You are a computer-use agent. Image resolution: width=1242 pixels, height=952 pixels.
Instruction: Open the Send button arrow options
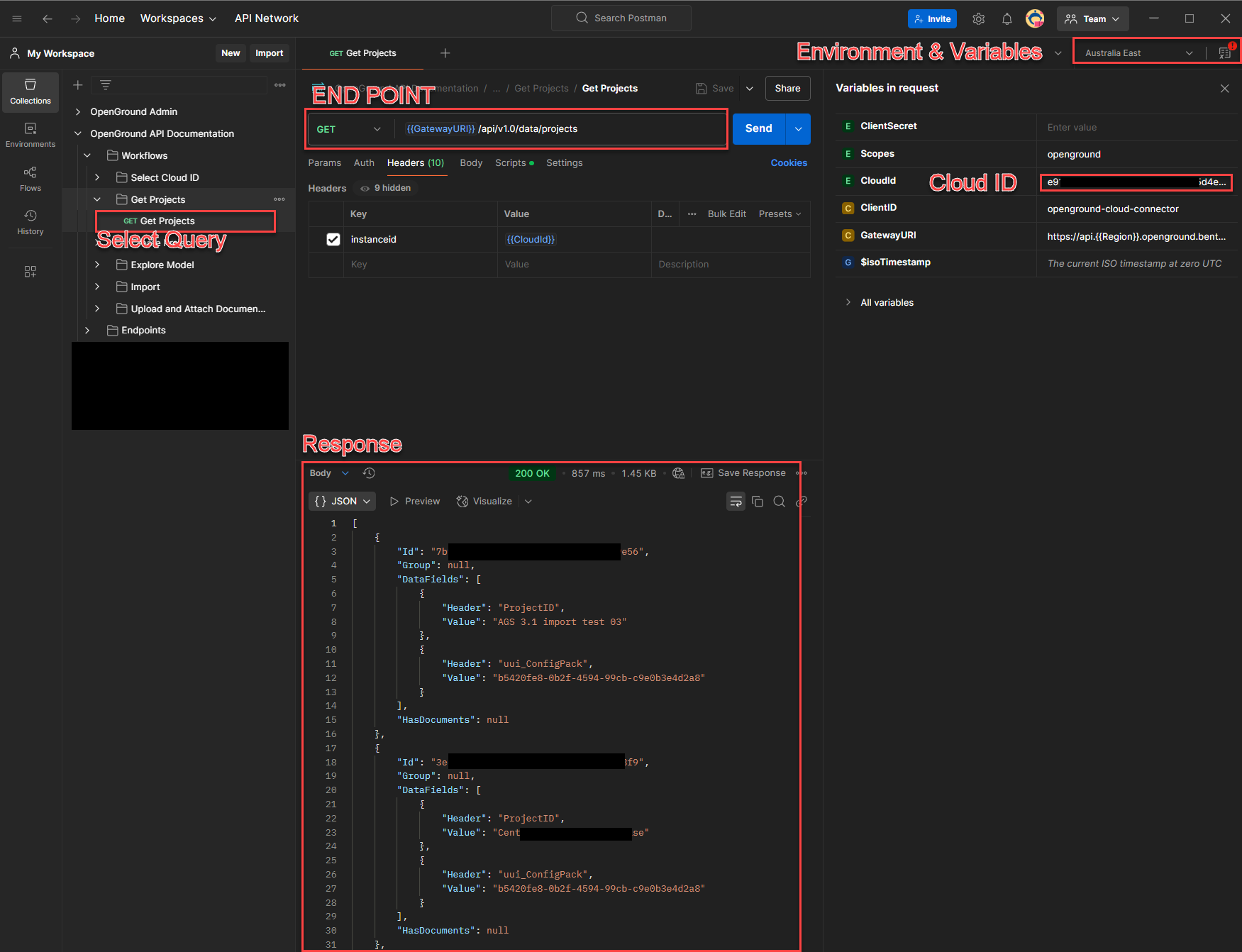click(799, 129)
